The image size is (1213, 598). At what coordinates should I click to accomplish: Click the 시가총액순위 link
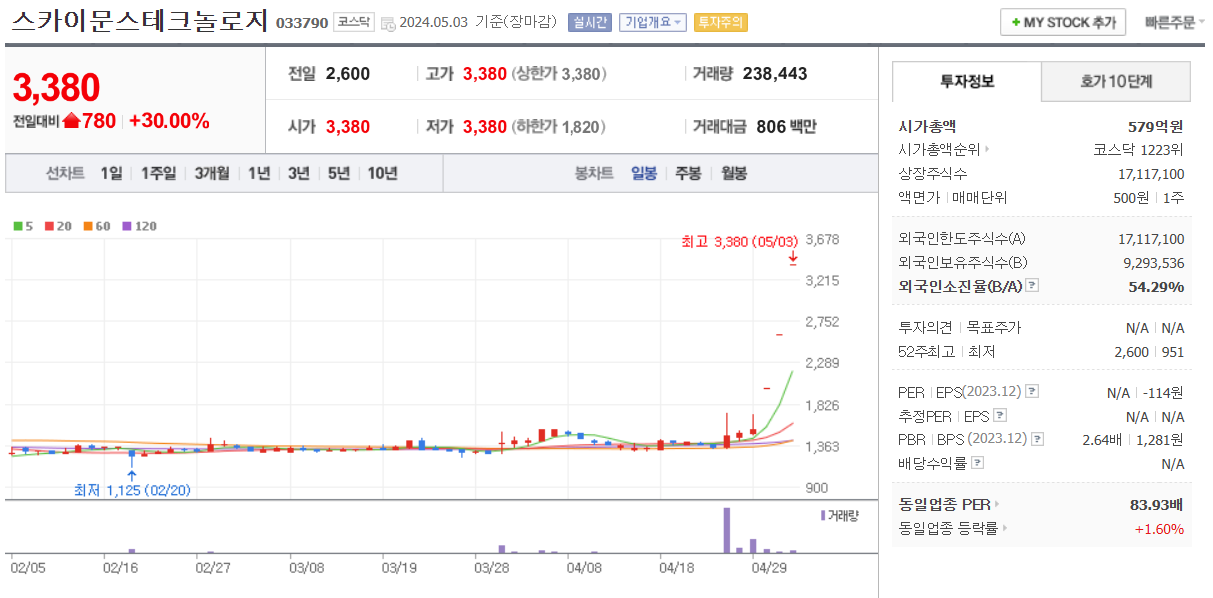click(939, 150)
